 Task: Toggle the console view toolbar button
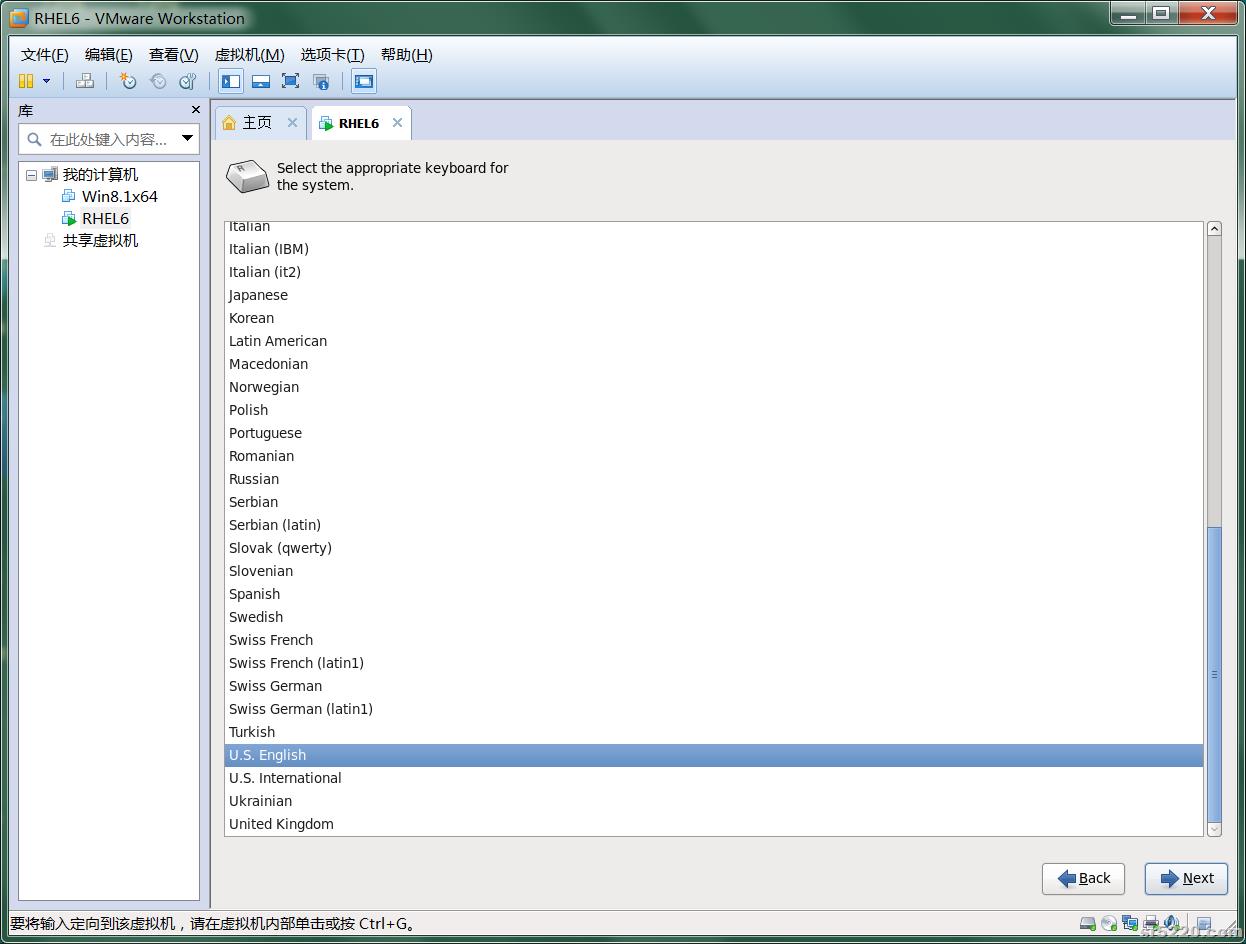point(364,82)
